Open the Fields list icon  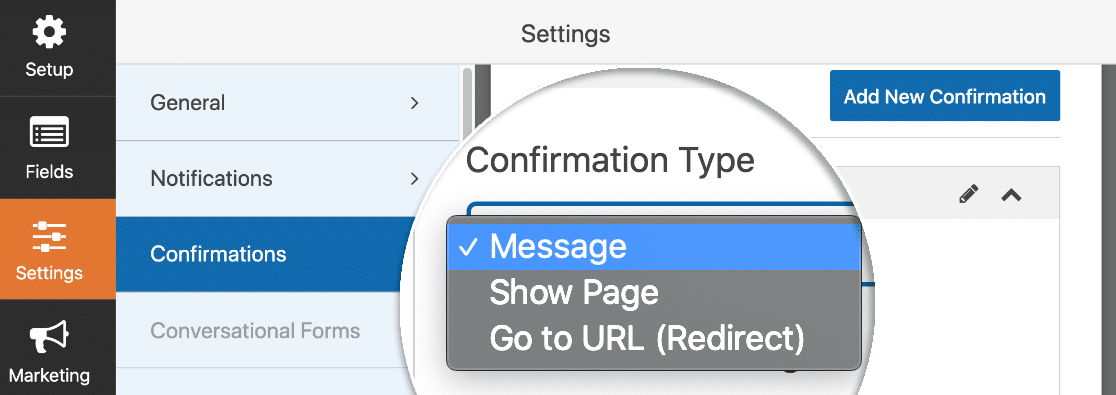[x=49, y=133]
